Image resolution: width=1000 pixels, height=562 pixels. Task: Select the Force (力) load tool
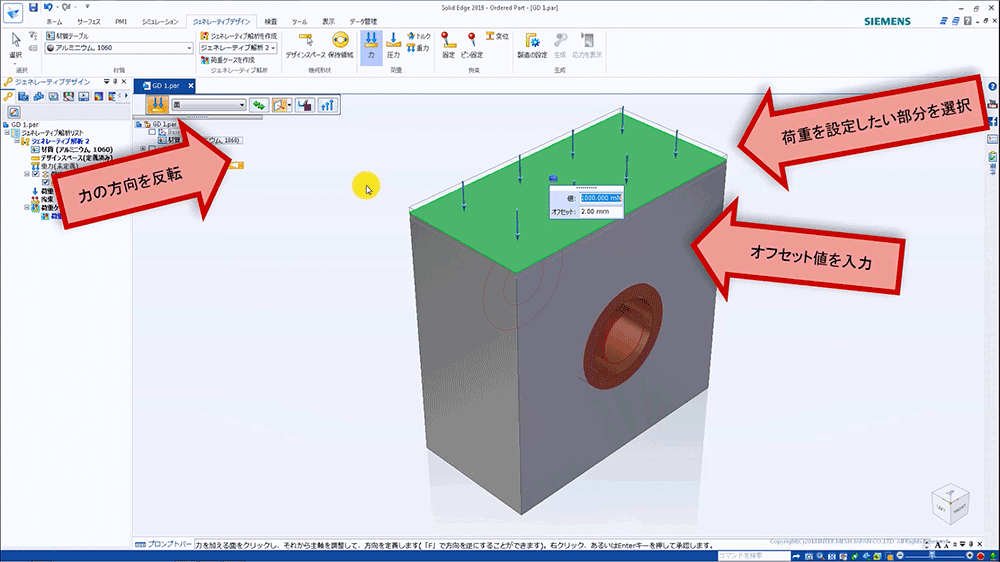point(371,46)
